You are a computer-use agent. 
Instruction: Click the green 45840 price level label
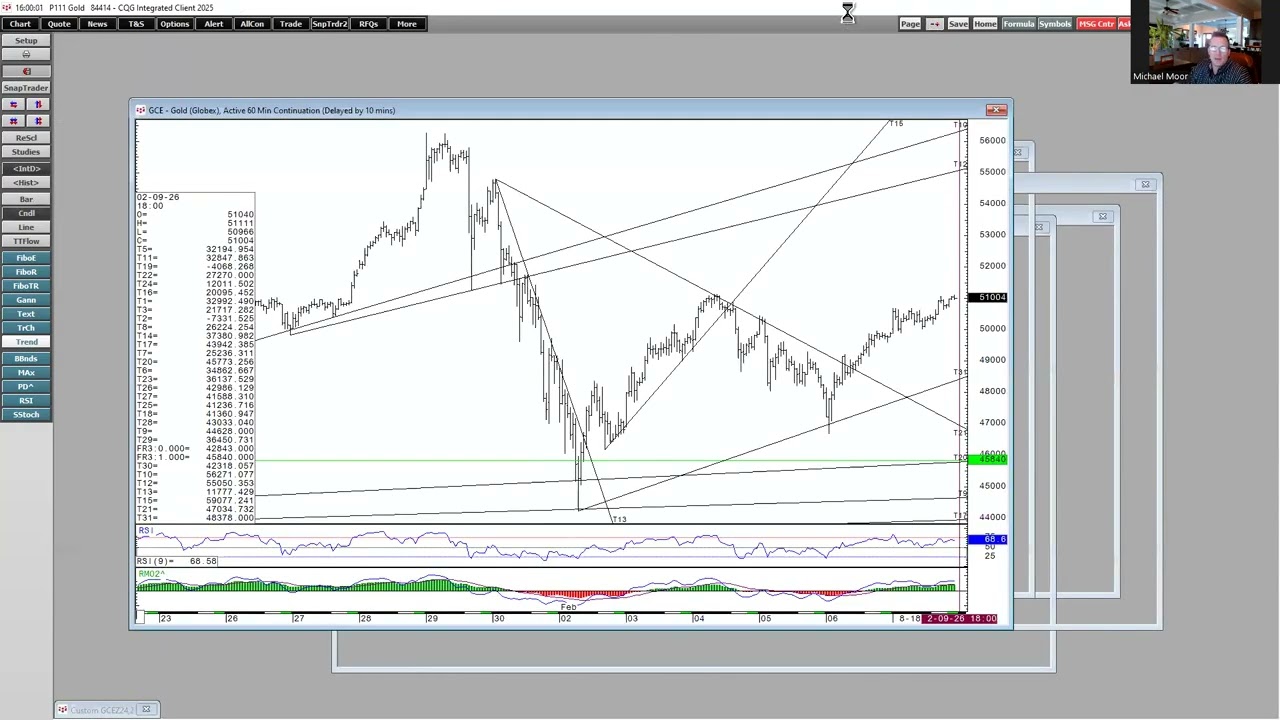988,459
